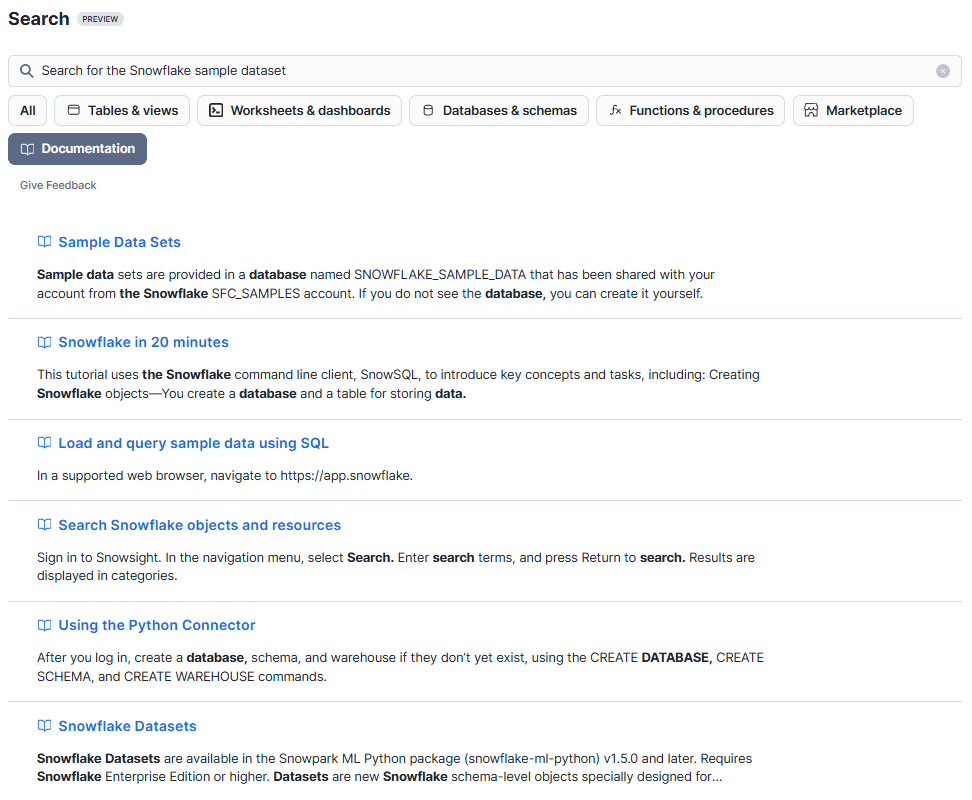Click the book icon beside Using the Python Connector
The width and height of the screenshot is (972, 800).
click(x=44, y=624)
